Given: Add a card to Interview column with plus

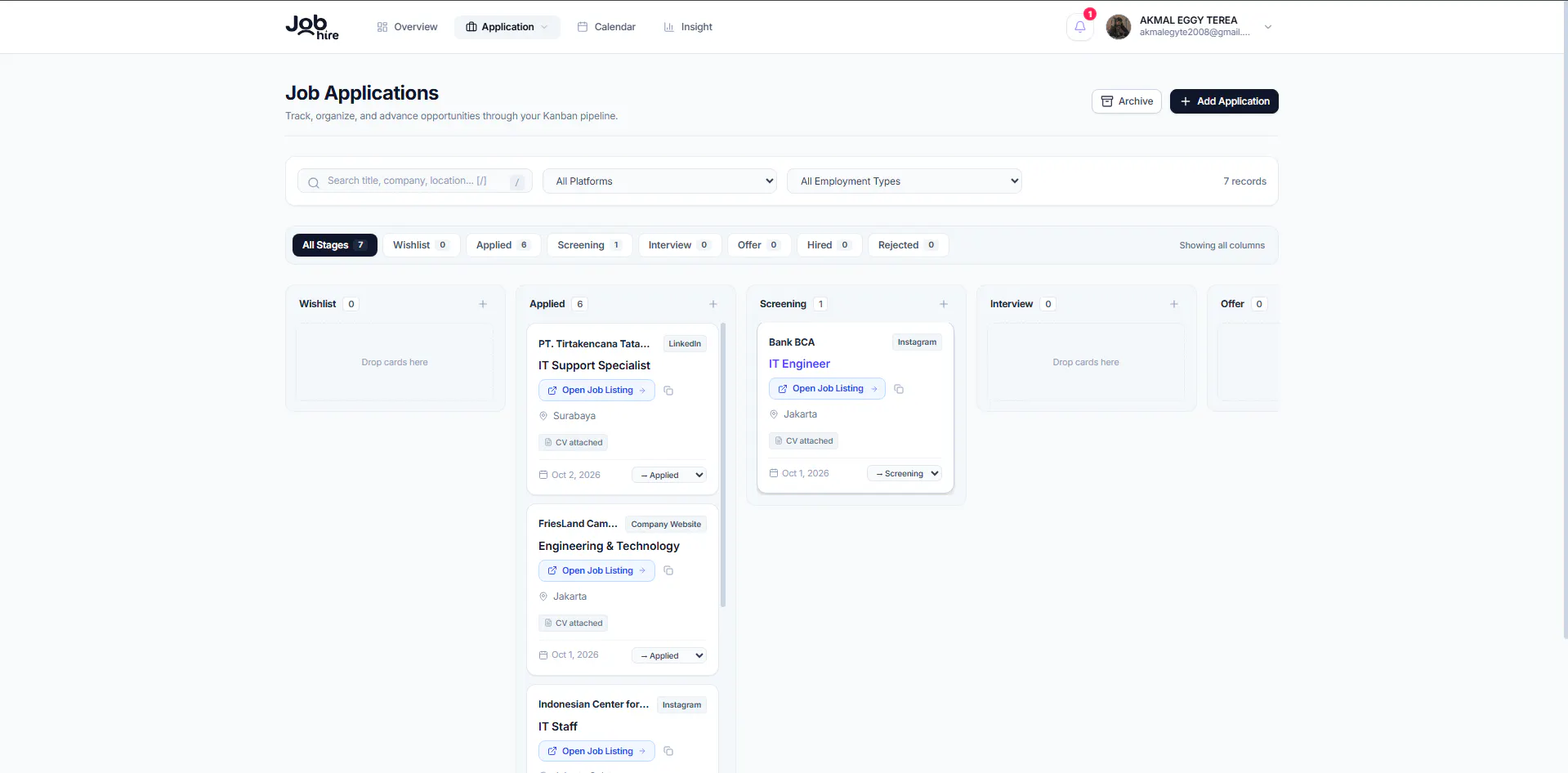Looking at the screenshot, I should click(x=1174, y=304).
